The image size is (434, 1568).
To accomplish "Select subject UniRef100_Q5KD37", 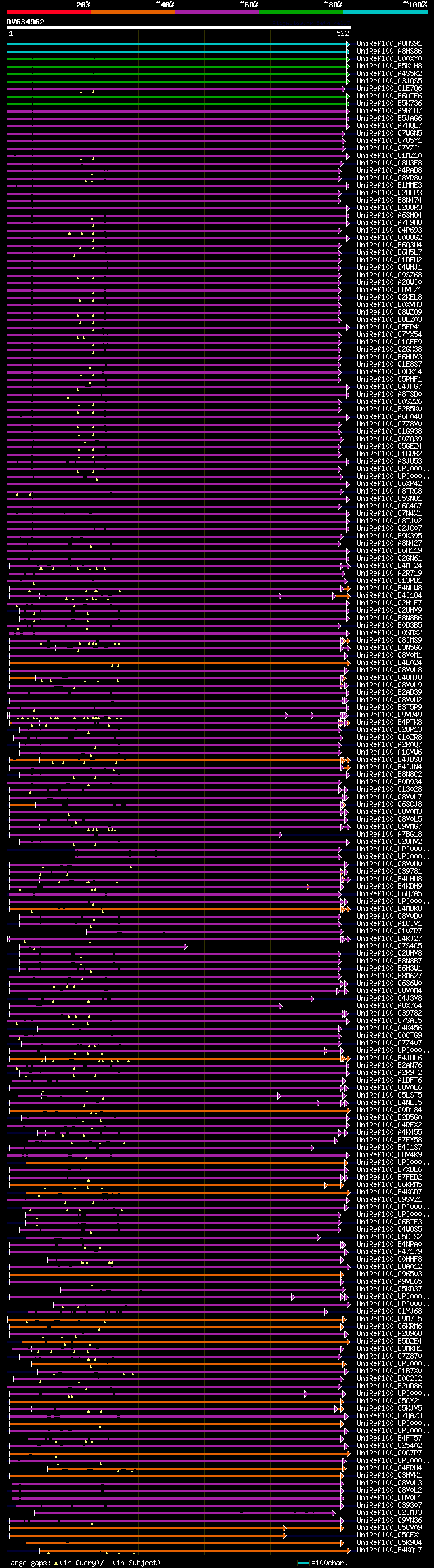I will 389,1289.
